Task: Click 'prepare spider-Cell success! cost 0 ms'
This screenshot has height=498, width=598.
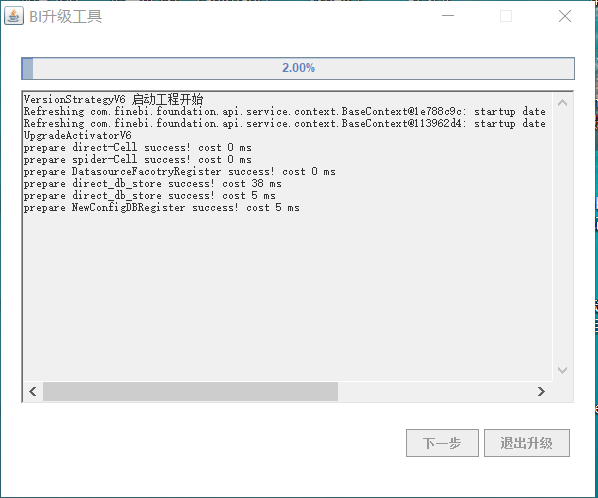Action: [x=138, y=159]
